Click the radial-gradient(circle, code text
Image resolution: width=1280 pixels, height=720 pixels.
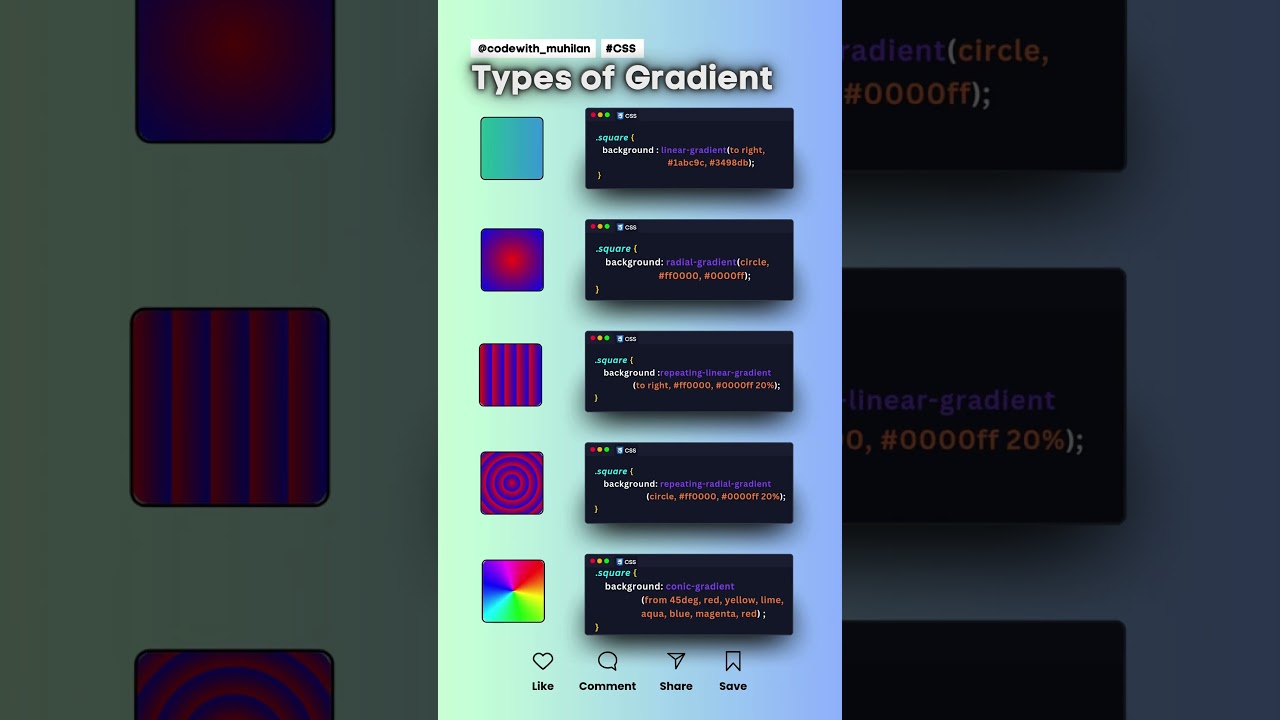tap(717, 262)
